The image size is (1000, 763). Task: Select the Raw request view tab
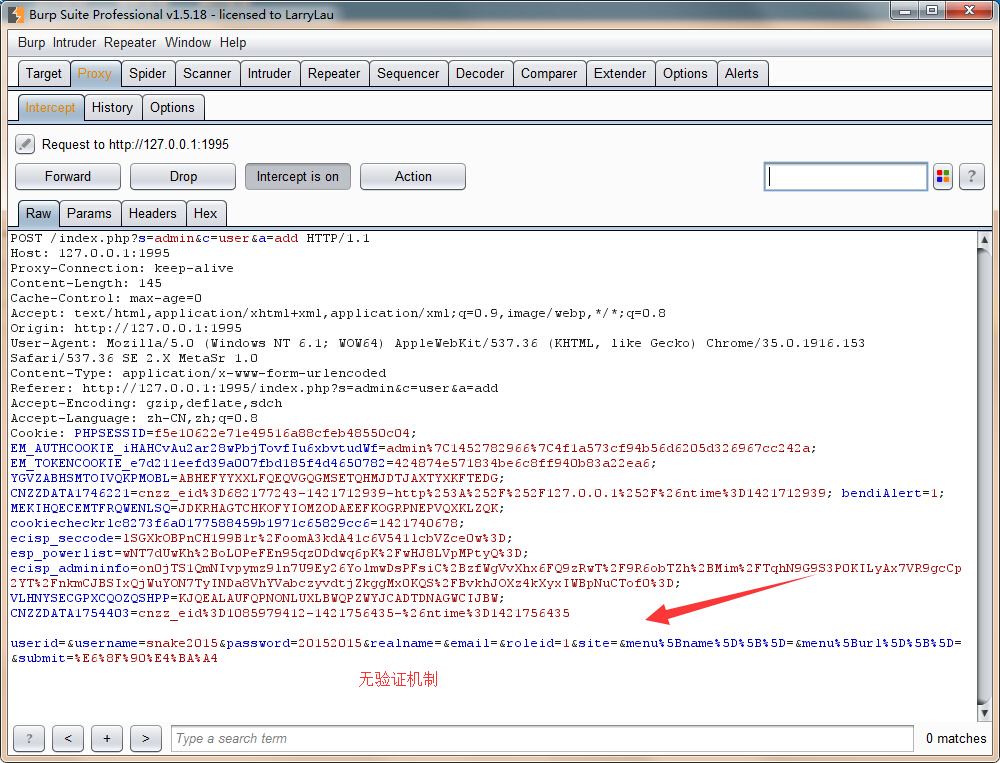38,213
